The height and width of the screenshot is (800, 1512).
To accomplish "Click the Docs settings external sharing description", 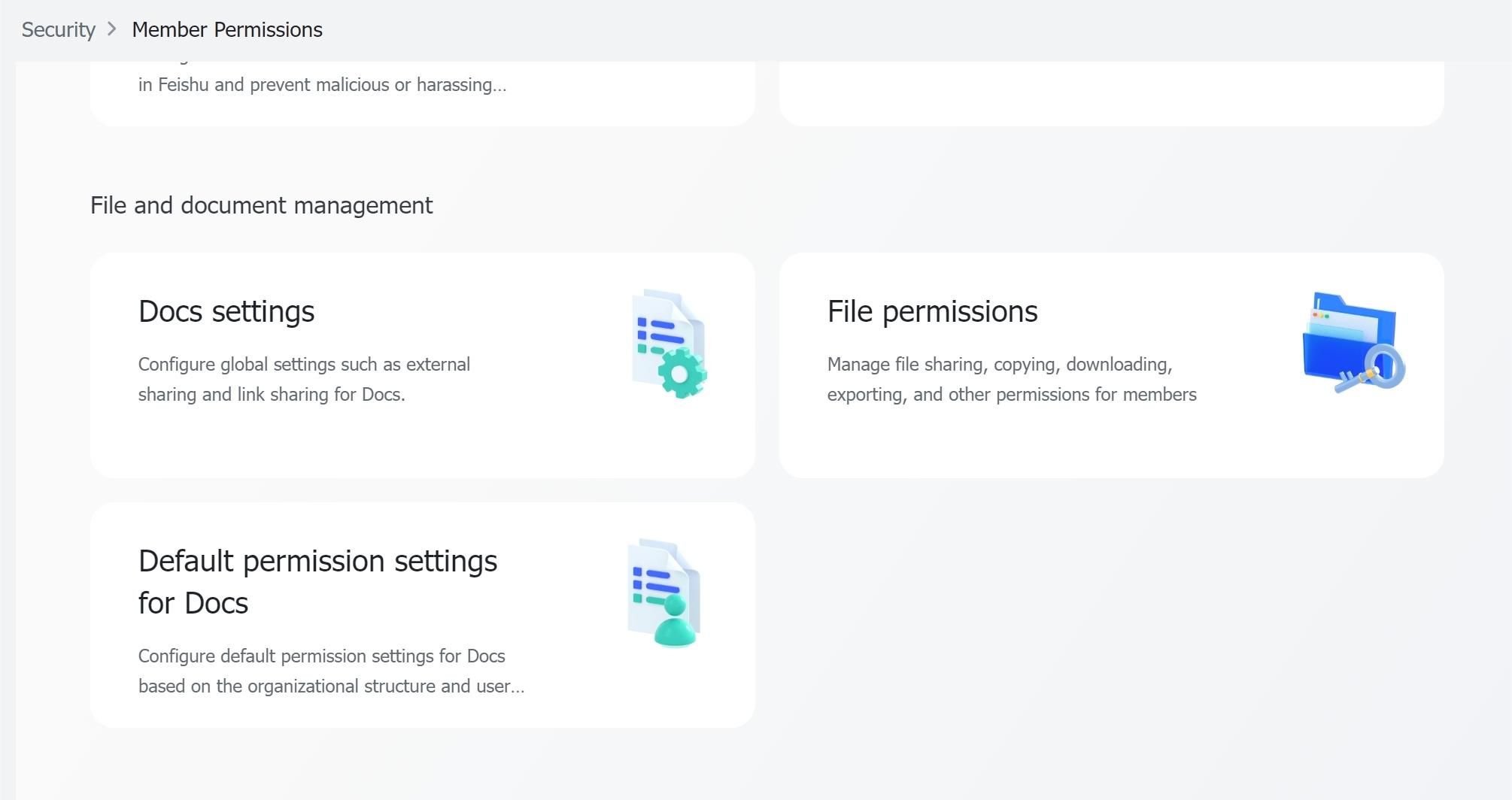I will (304, 379).
